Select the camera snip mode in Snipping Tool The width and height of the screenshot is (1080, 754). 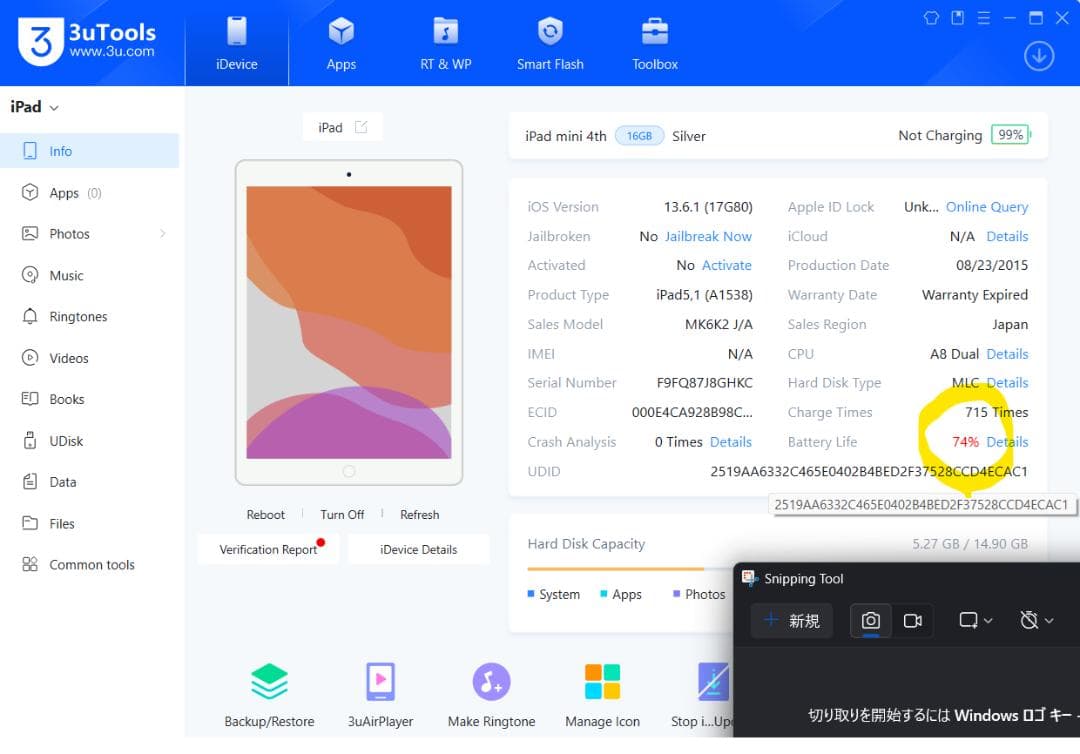[871, 620]
